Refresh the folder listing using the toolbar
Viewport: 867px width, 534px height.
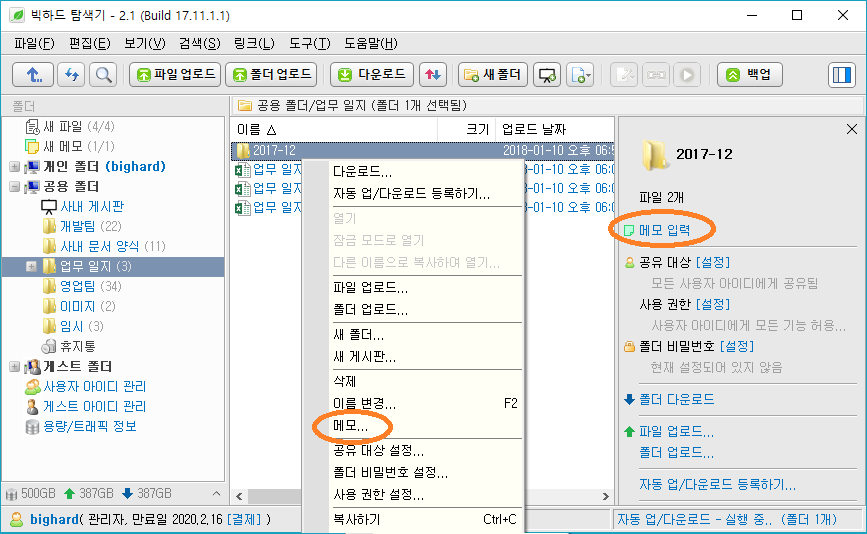pyautogui.click(x=71, y=75)
